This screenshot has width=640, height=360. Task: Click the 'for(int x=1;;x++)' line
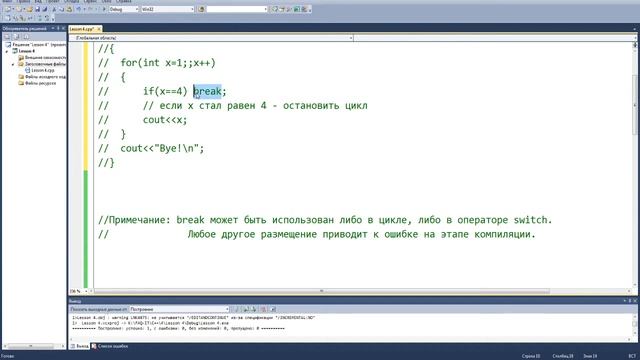click(x=168, y=63)
